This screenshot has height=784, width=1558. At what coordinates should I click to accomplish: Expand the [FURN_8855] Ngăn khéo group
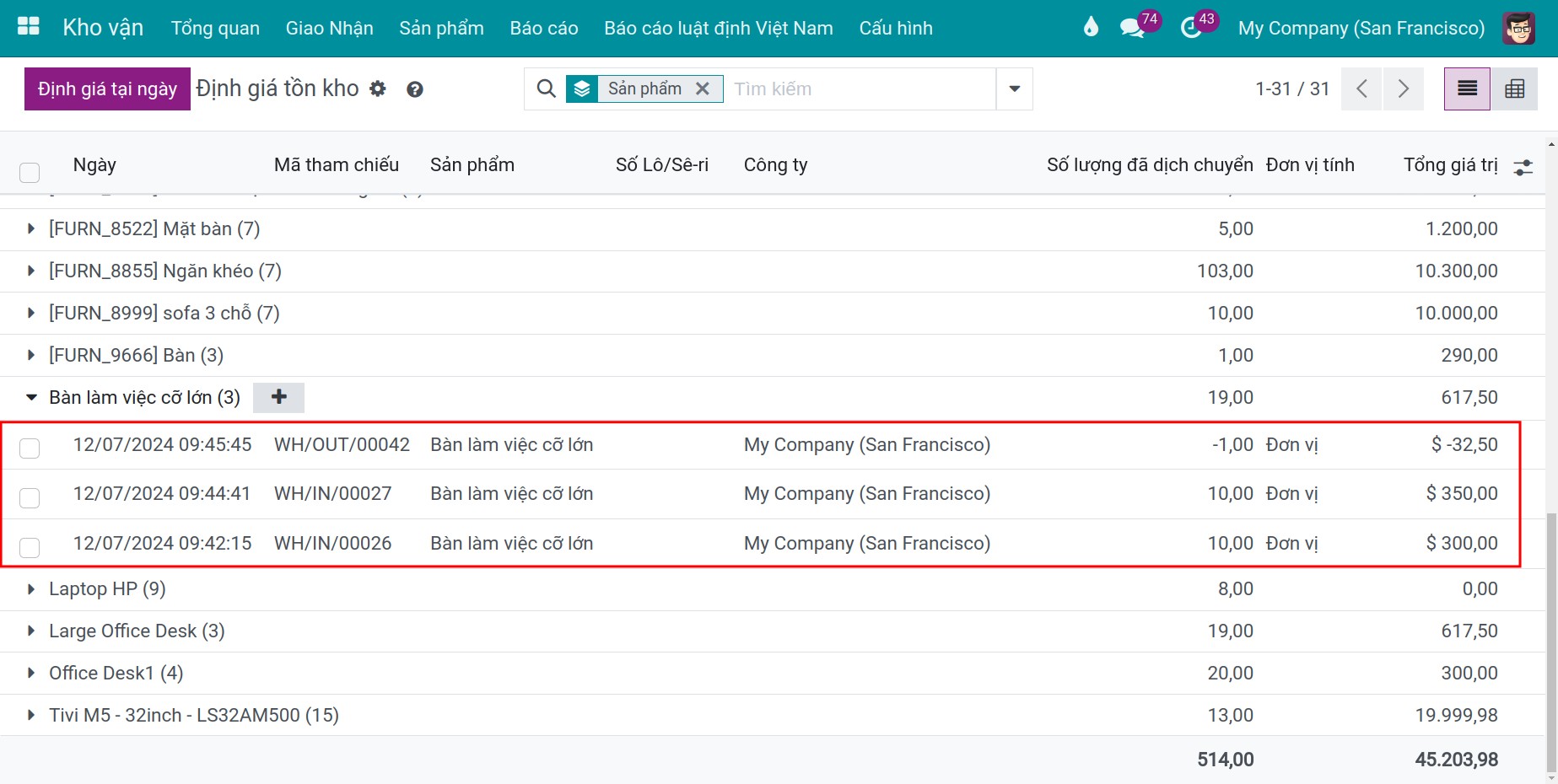click(31, 271)
